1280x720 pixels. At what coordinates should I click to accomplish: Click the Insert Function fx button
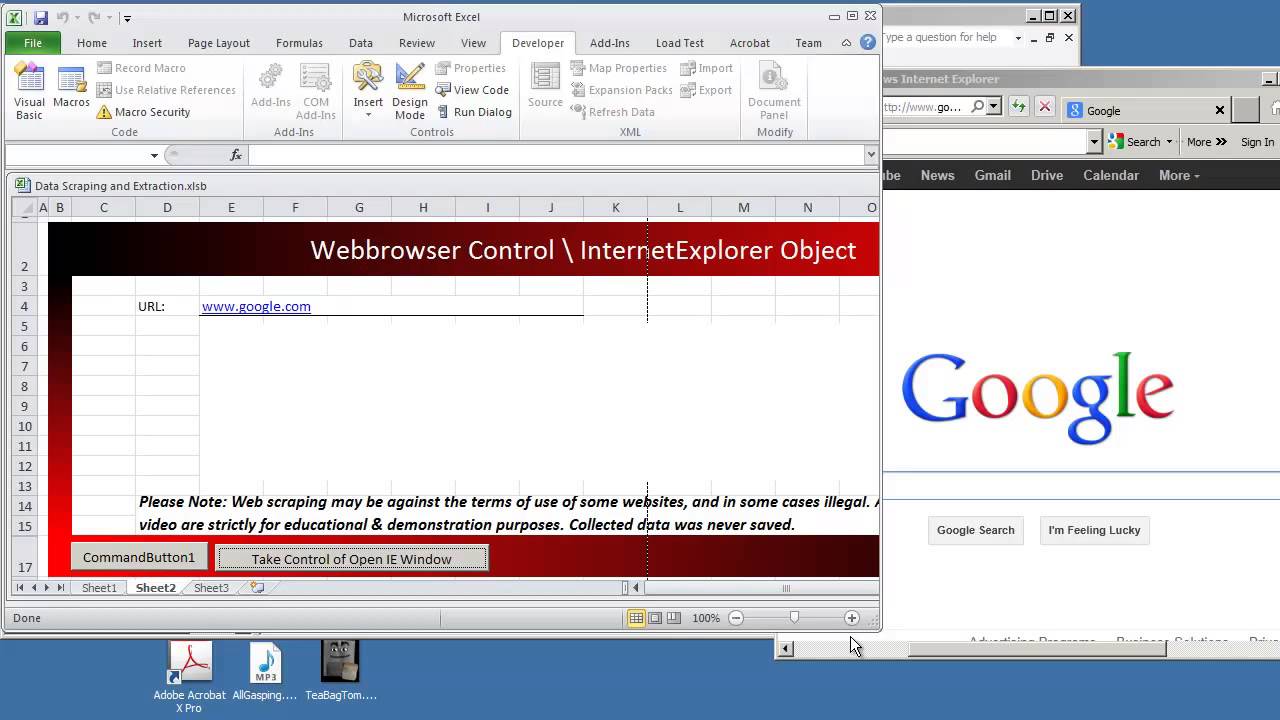point(236,155)
